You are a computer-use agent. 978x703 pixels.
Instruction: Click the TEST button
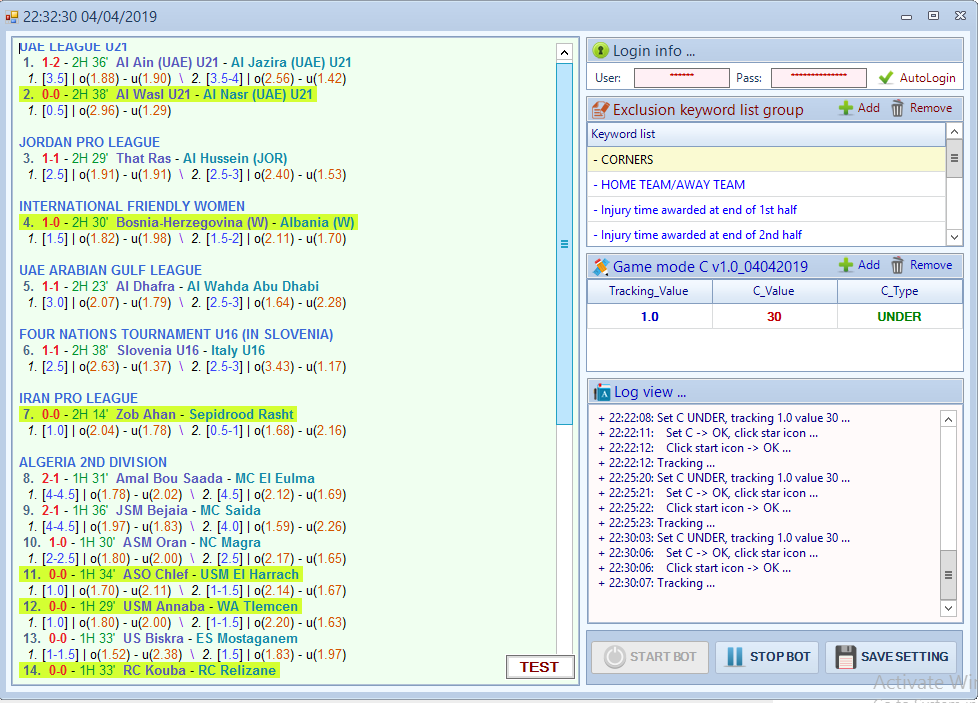point(539,667)
